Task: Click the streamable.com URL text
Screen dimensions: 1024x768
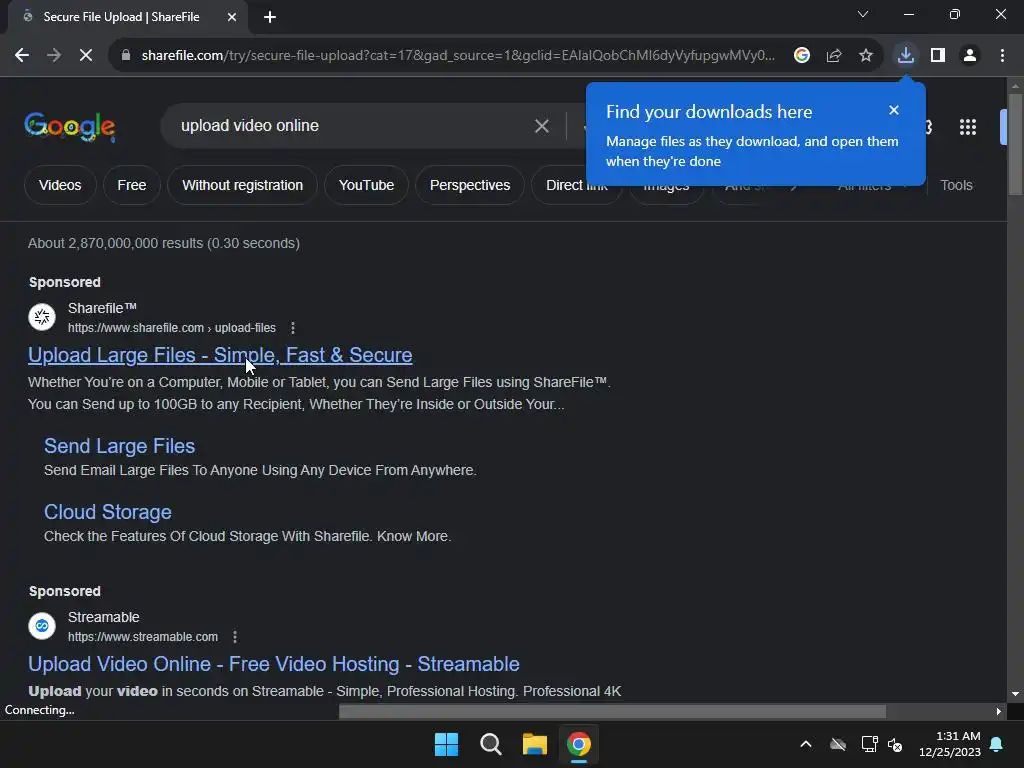Action: 143,637
